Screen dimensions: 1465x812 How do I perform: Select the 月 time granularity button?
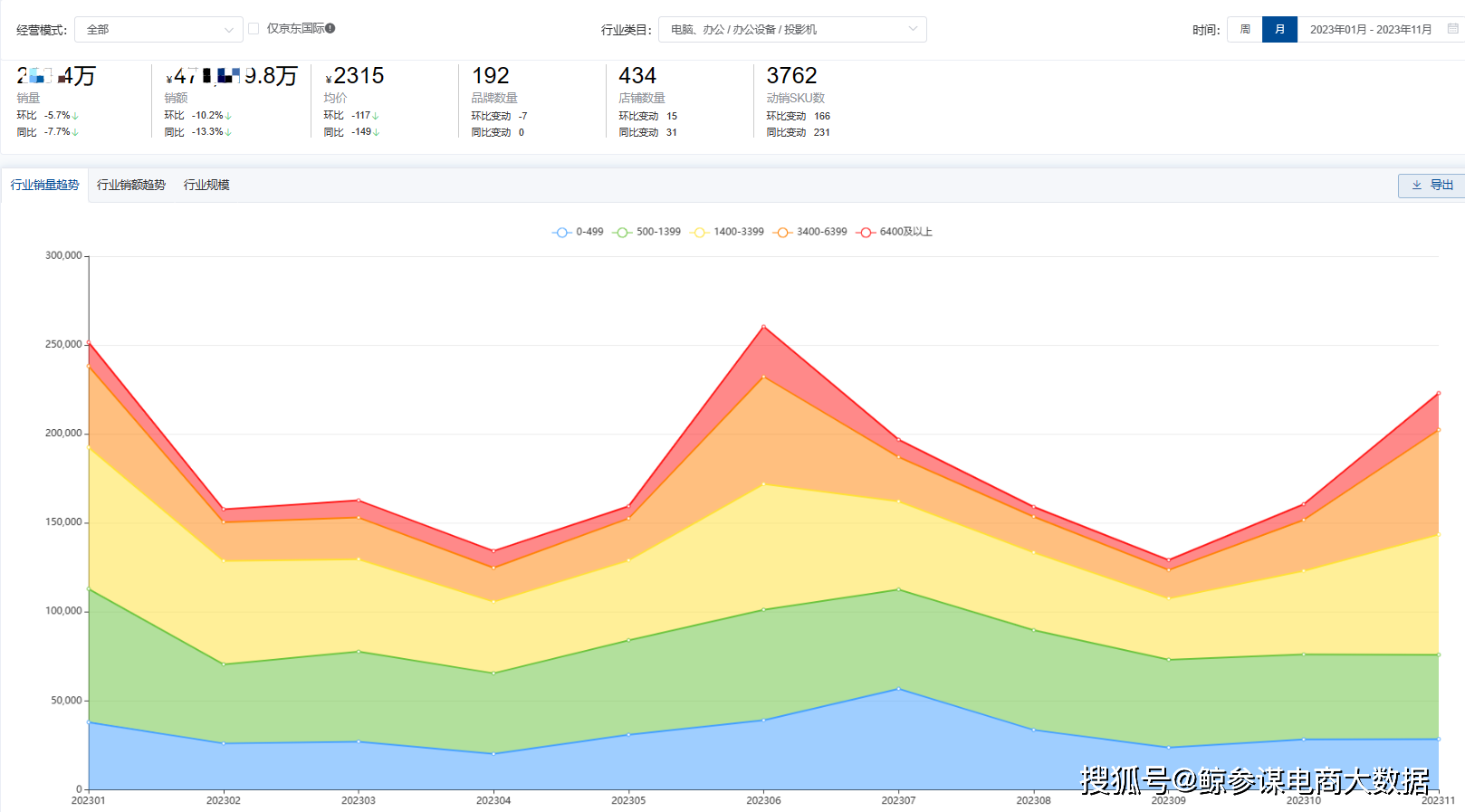(x=1279, y=30)
